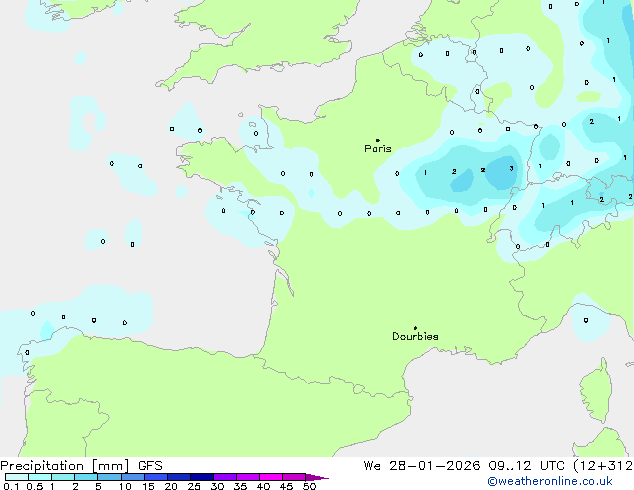Pick the dark navy legend swatch, 25–30
This screenshot has width=634, height=490.
[202, 477]
